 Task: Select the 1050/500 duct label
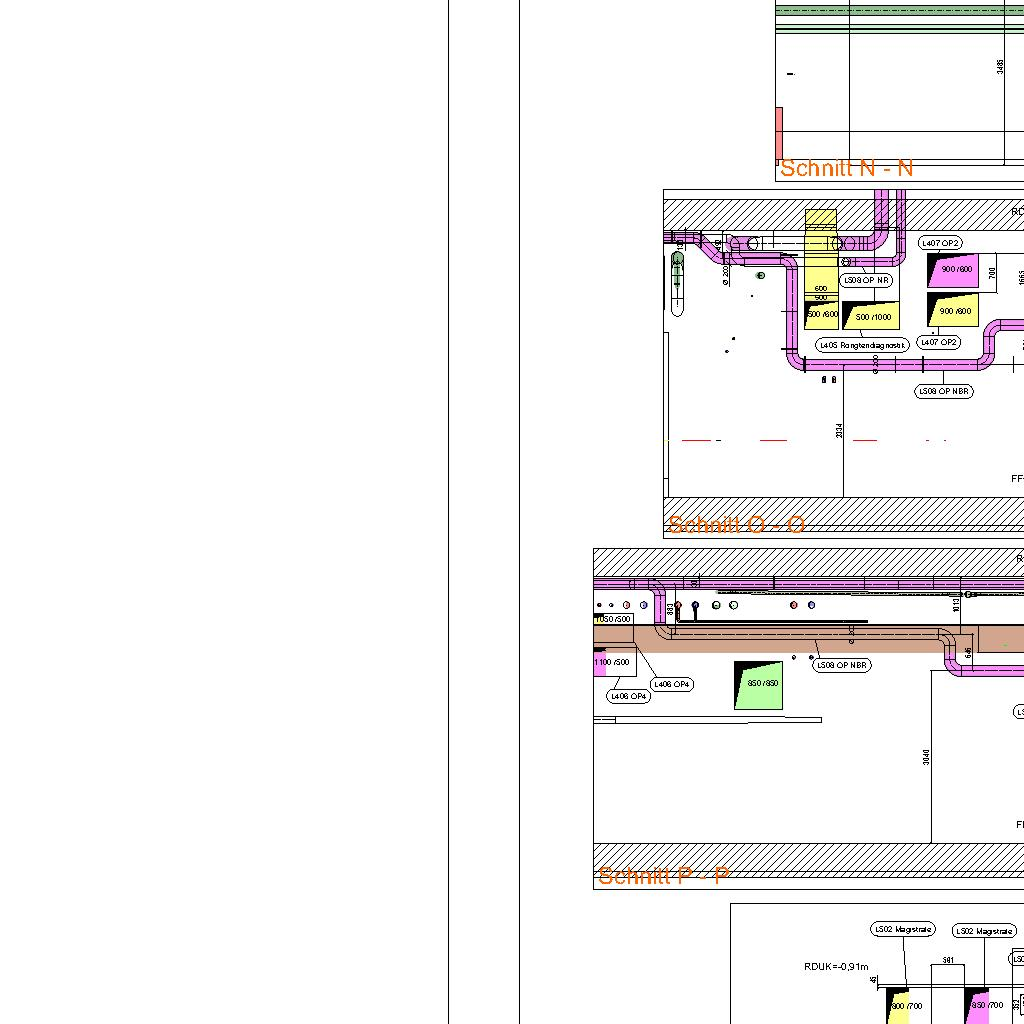pyautogui.click(x=614, y=619)
